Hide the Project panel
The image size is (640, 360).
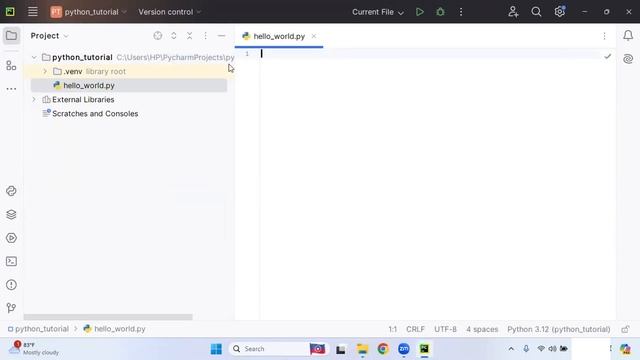pos(221,36)
